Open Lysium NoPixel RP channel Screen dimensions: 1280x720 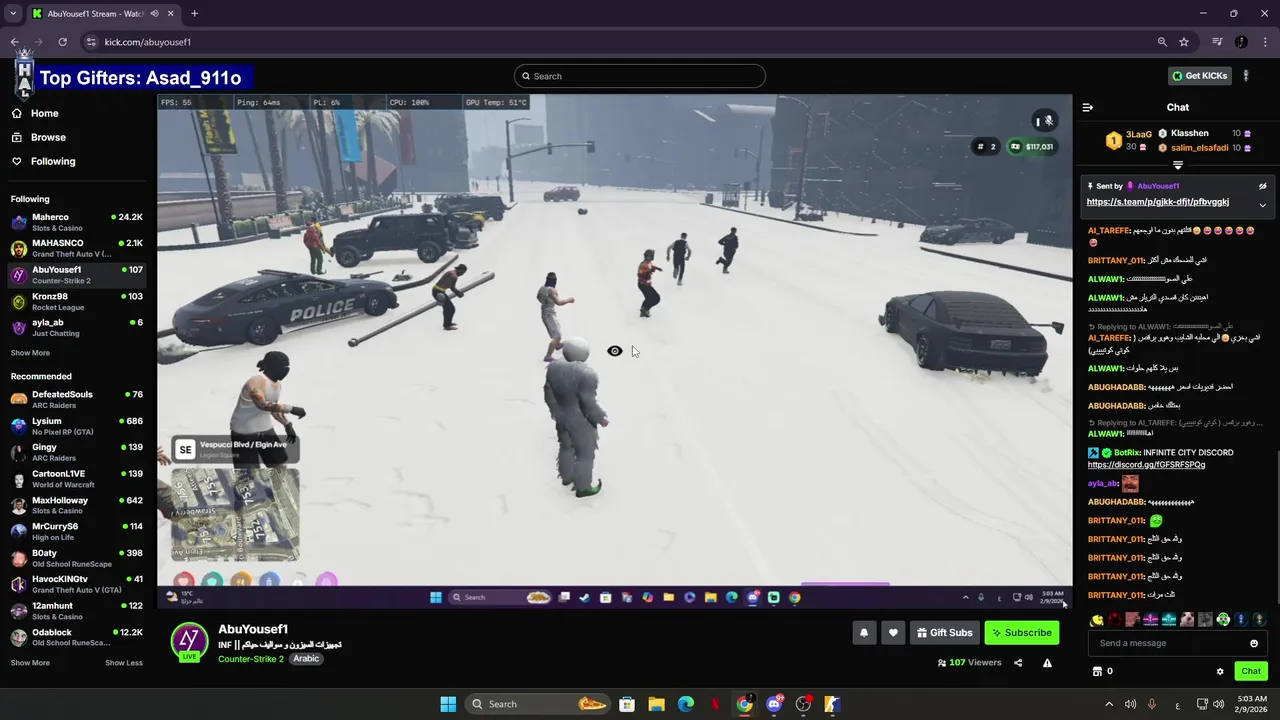[x=76, y=426]
